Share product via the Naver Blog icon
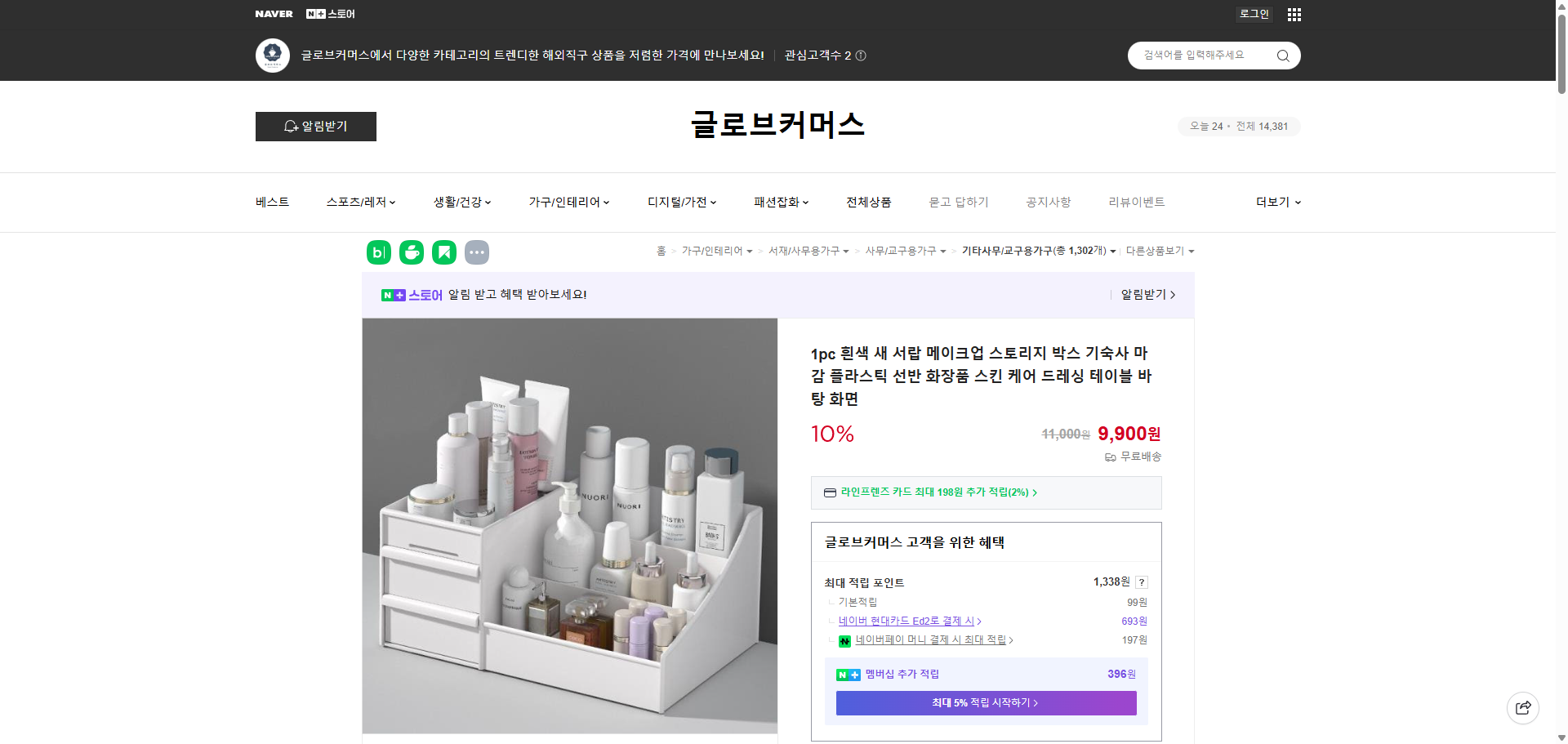The image size is (1568, 744). coord(378,252)
